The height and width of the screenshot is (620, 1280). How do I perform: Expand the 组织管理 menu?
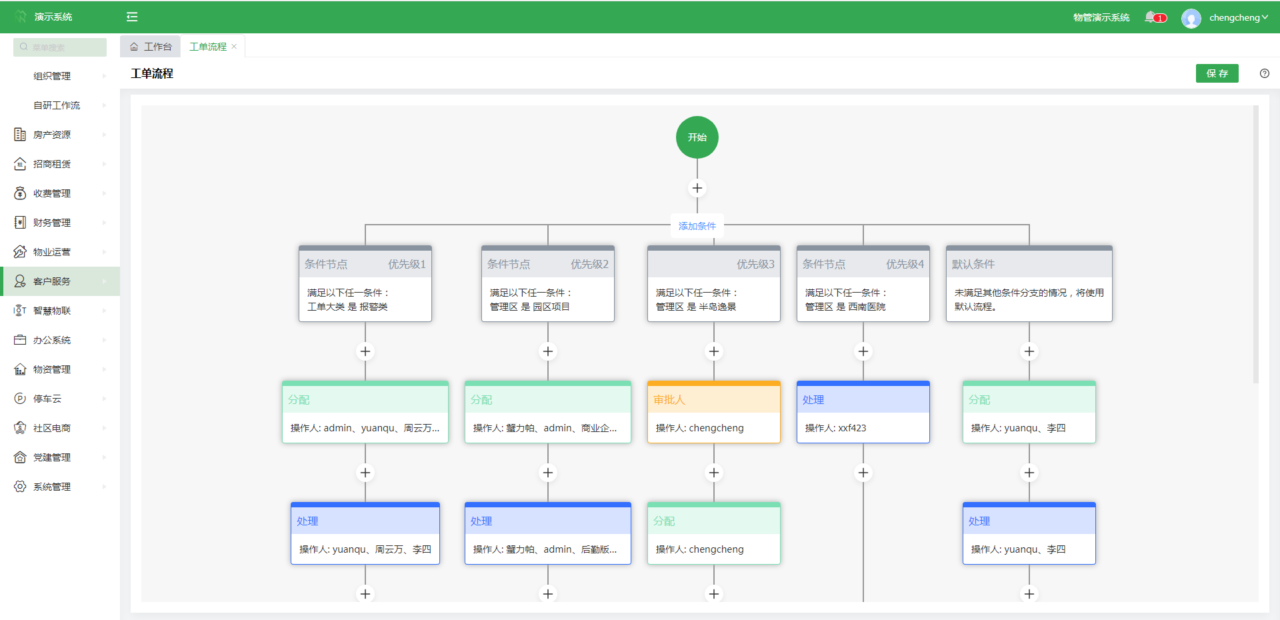60,76
